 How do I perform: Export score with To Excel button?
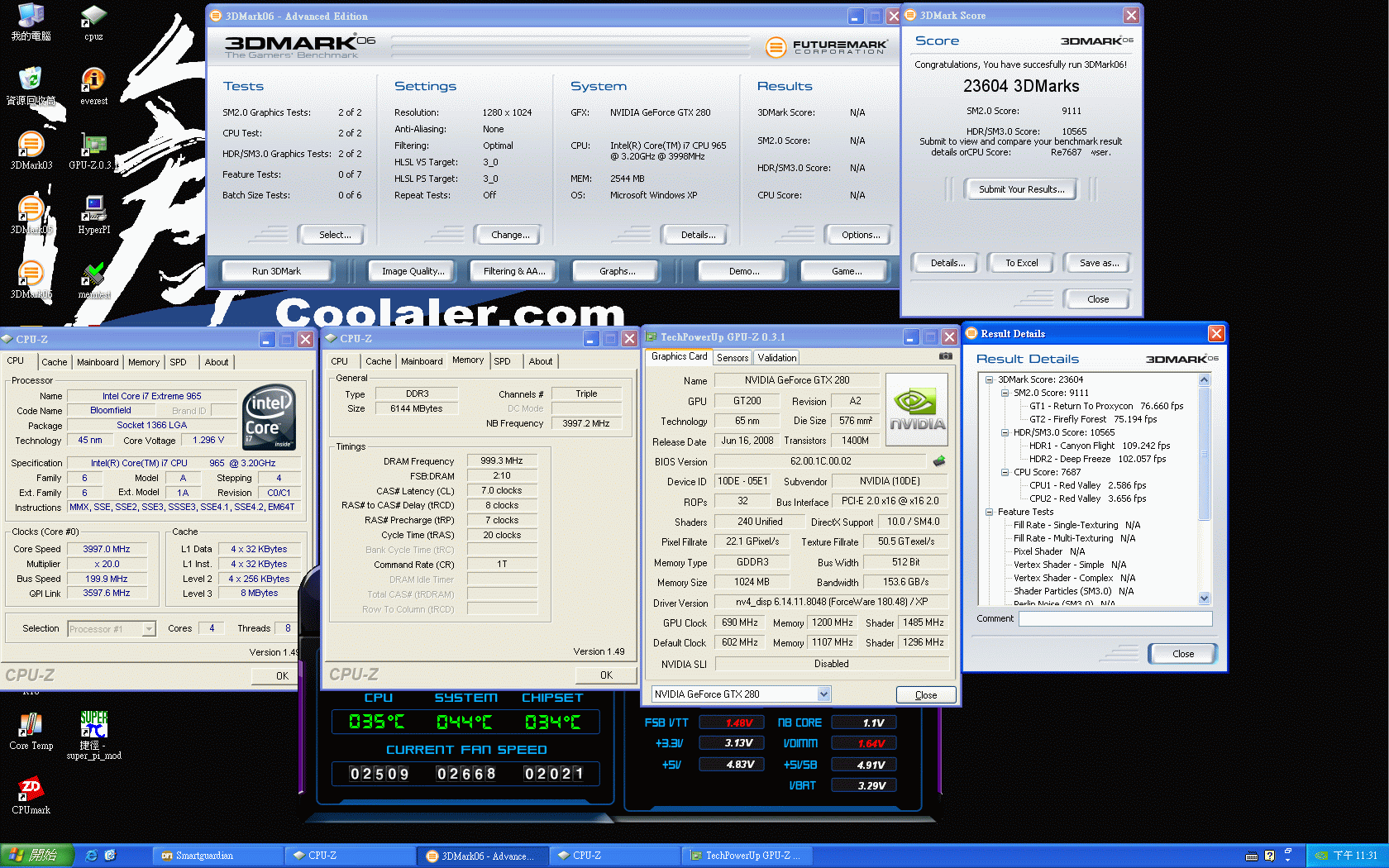point(1021,263)
